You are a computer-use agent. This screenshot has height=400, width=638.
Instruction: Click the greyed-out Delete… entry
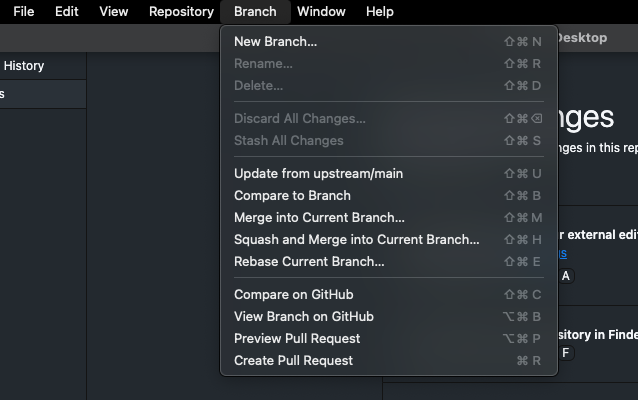[x=259, y=85]
